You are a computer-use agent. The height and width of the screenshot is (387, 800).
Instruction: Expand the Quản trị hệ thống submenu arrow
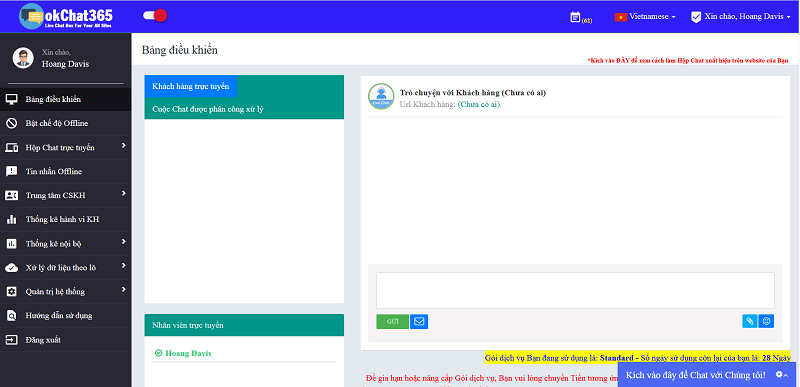(x=123, y=290)
